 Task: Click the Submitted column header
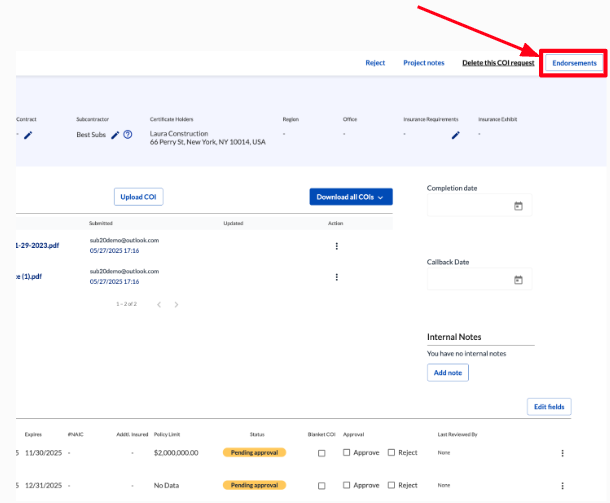point(101,223)
